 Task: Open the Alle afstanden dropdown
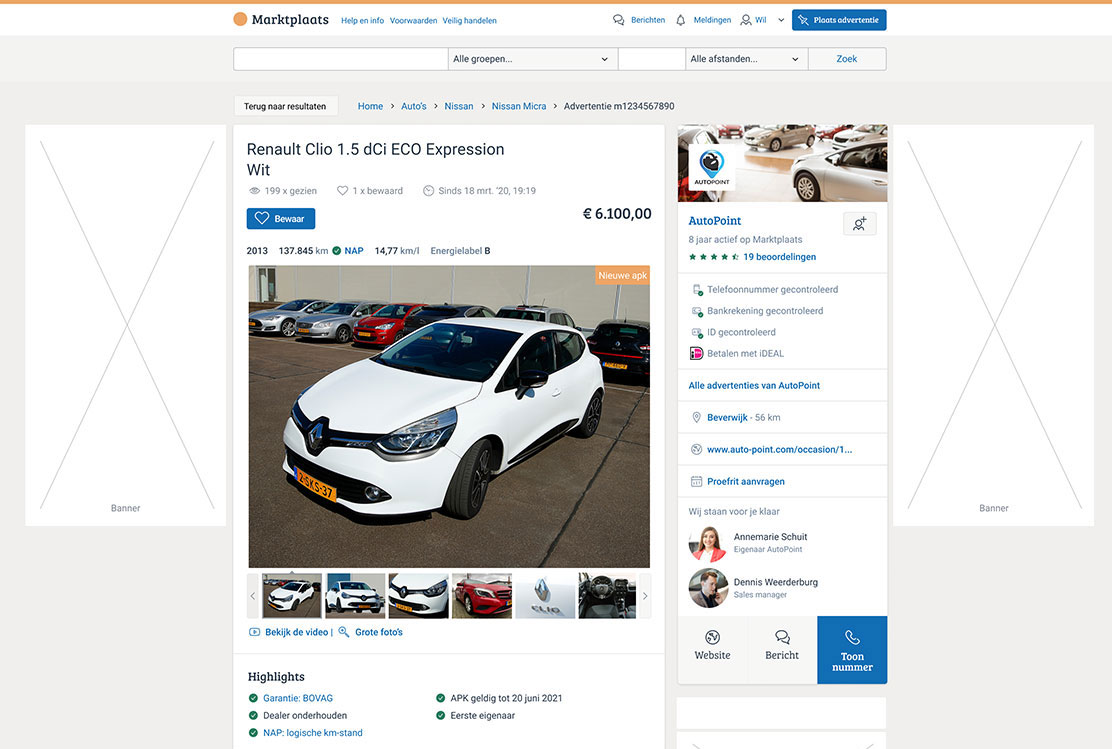click(x=746, y=59)
